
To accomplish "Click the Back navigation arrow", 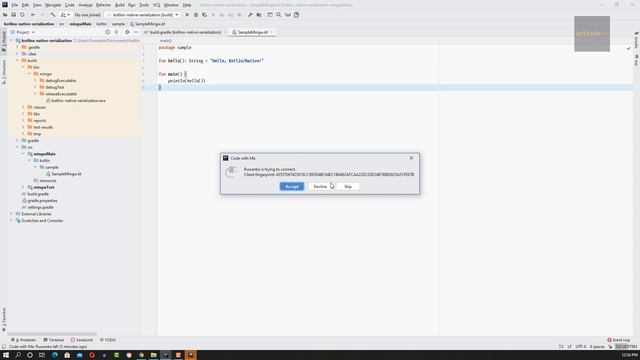I will [33, 15].
